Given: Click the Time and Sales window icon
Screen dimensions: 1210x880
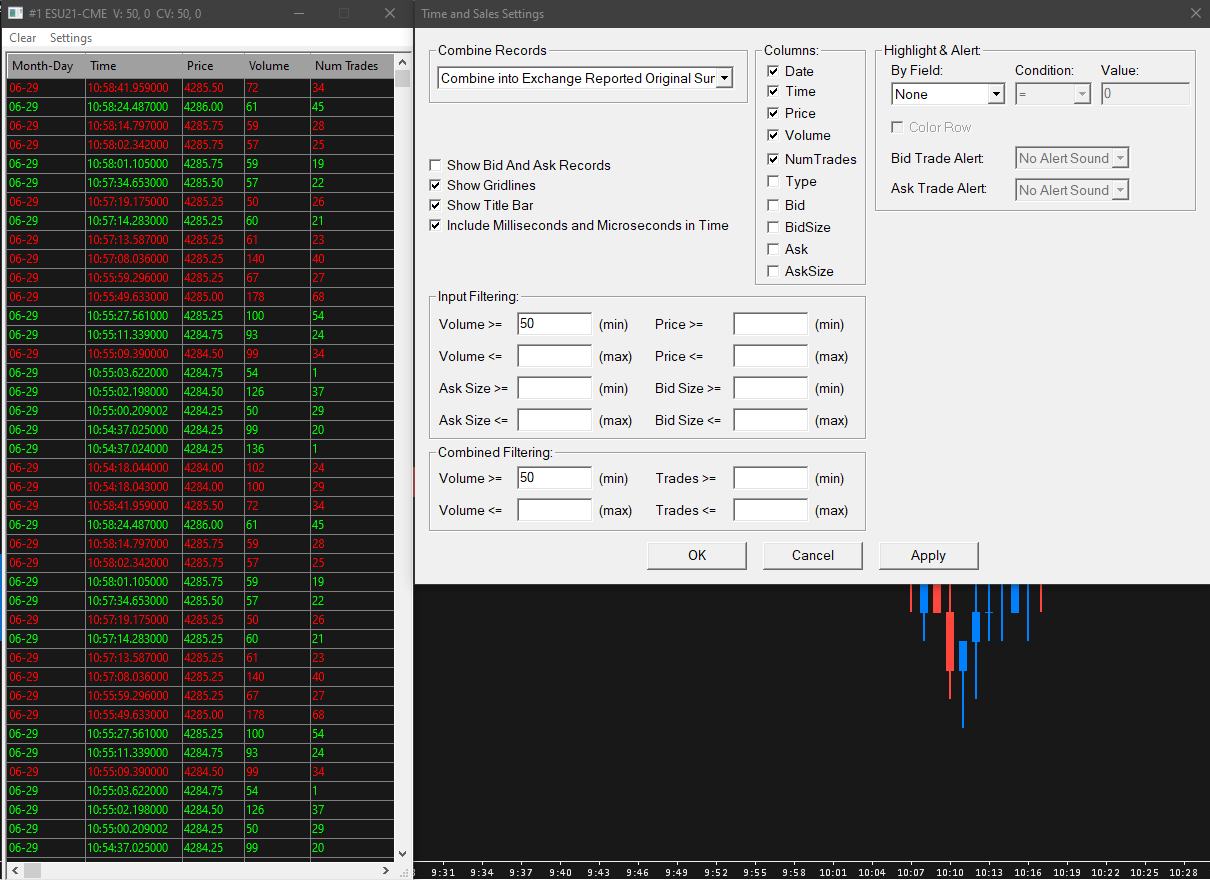Looking at the screenshot, I should tap(15, 13).
